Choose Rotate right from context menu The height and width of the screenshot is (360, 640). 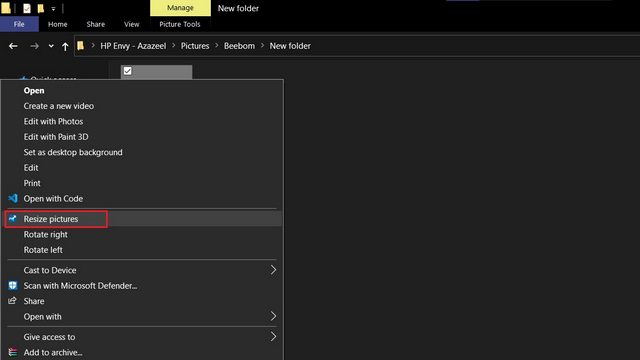46,234
